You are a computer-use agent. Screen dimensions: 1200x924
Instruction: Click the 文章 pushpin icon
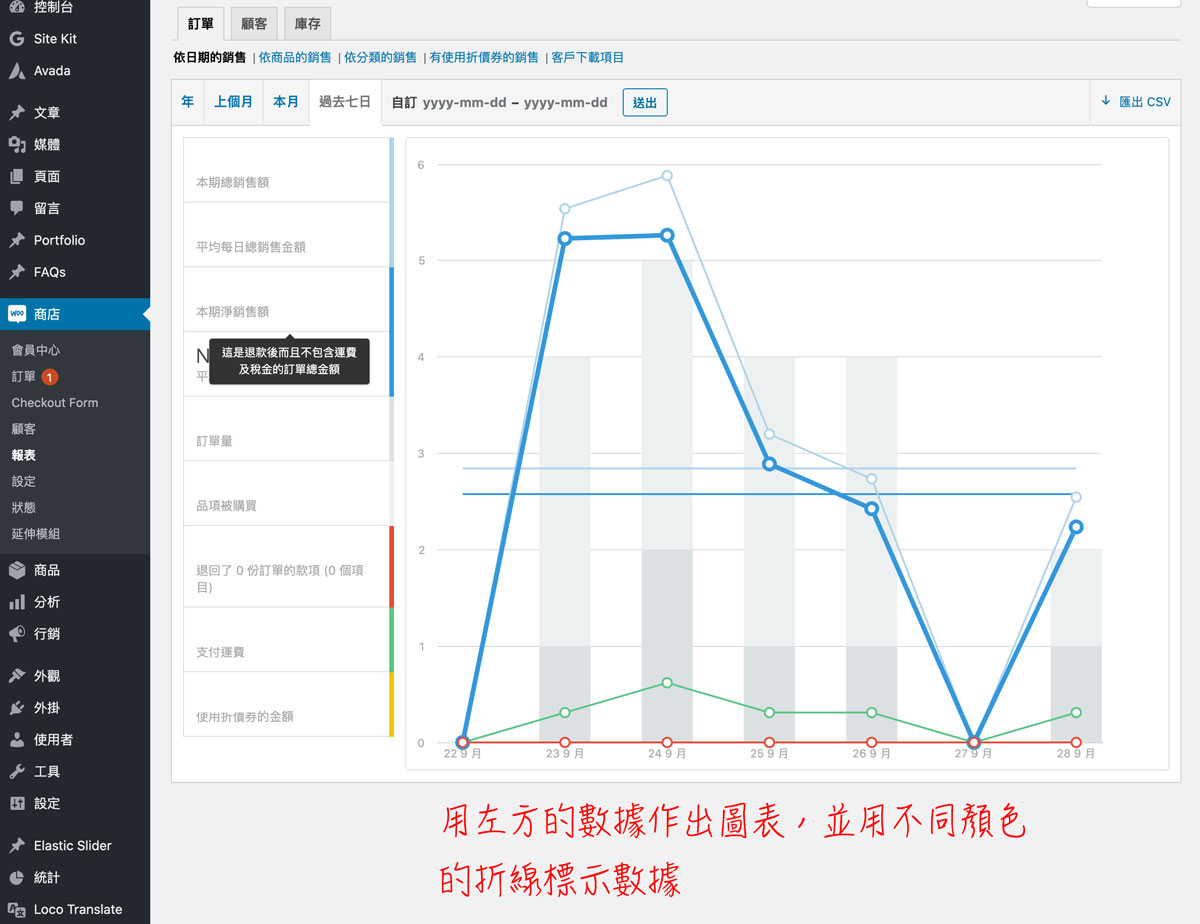click(x=17, y=113)
